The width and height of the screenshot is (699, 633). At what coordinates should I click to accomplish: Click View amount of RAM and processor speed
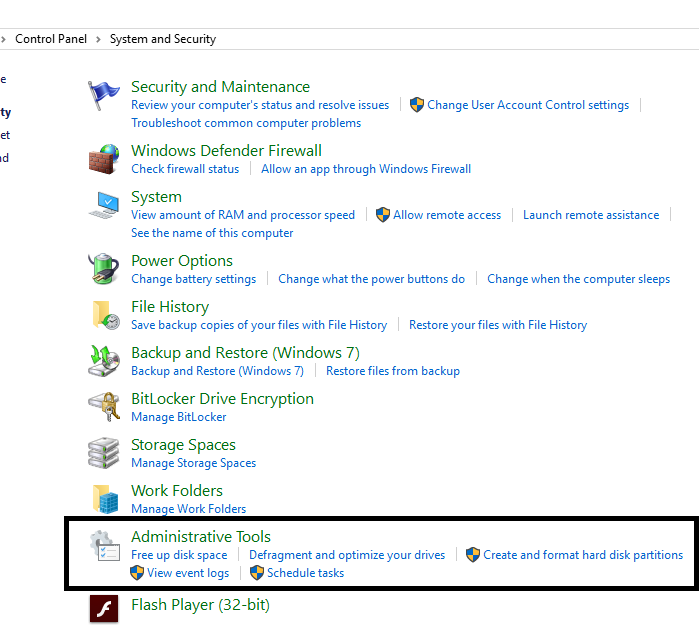243,215
